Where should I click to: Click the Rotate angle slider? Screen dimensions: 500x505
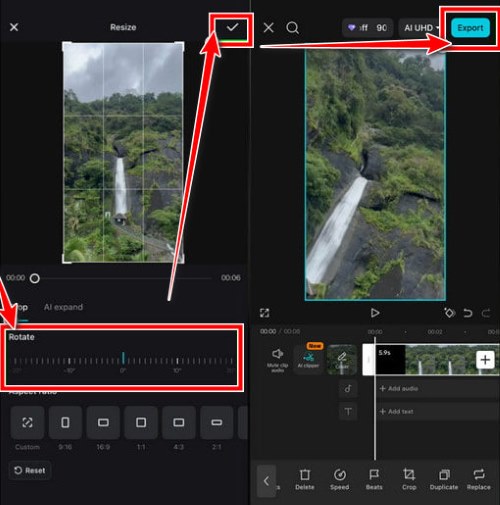click(x=123, y=360)
